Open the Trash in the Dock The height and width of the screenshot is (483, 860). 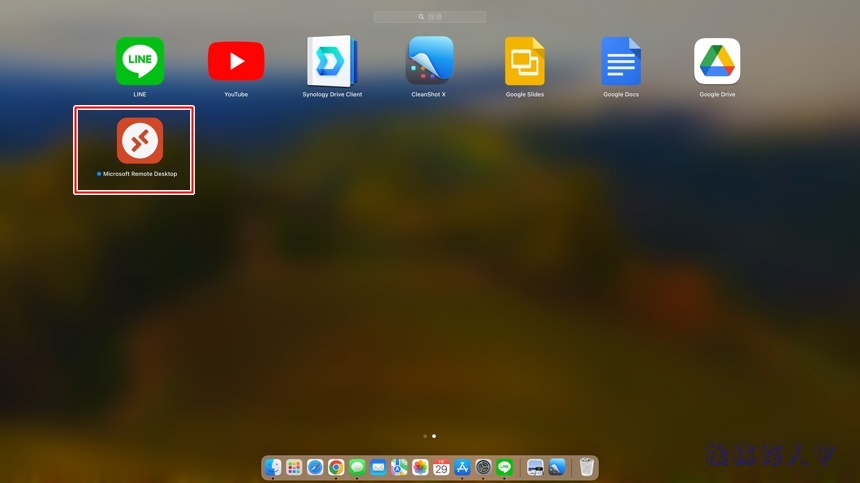pos(586,467)
